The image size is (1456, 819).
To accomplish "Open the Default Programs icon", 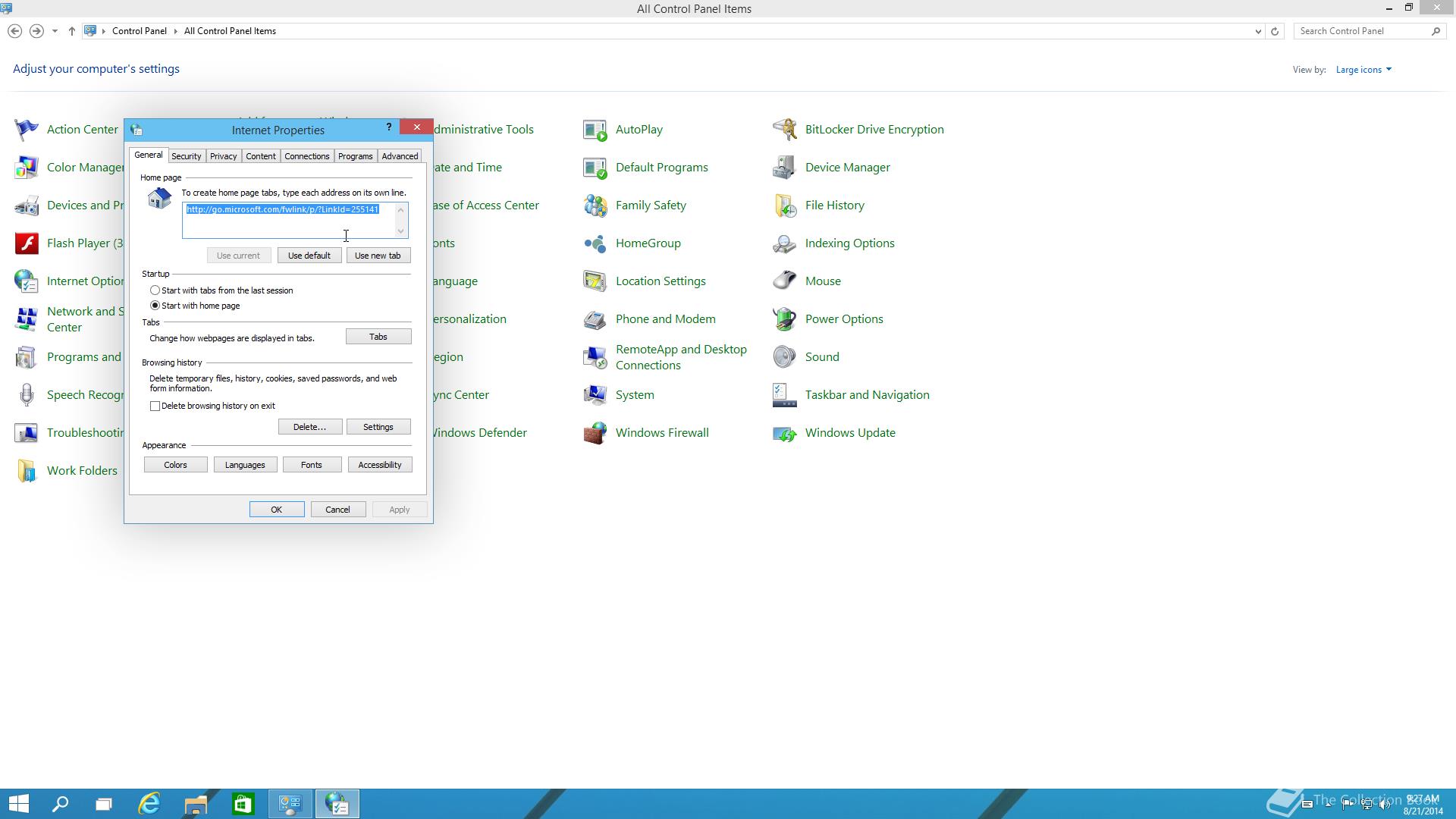I will 595,168.
